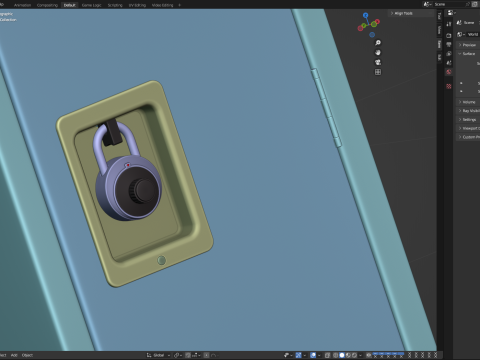Open the gizmo options dropdown arrow
Screen dimensions: 480x360
click(x=304, y=355)
